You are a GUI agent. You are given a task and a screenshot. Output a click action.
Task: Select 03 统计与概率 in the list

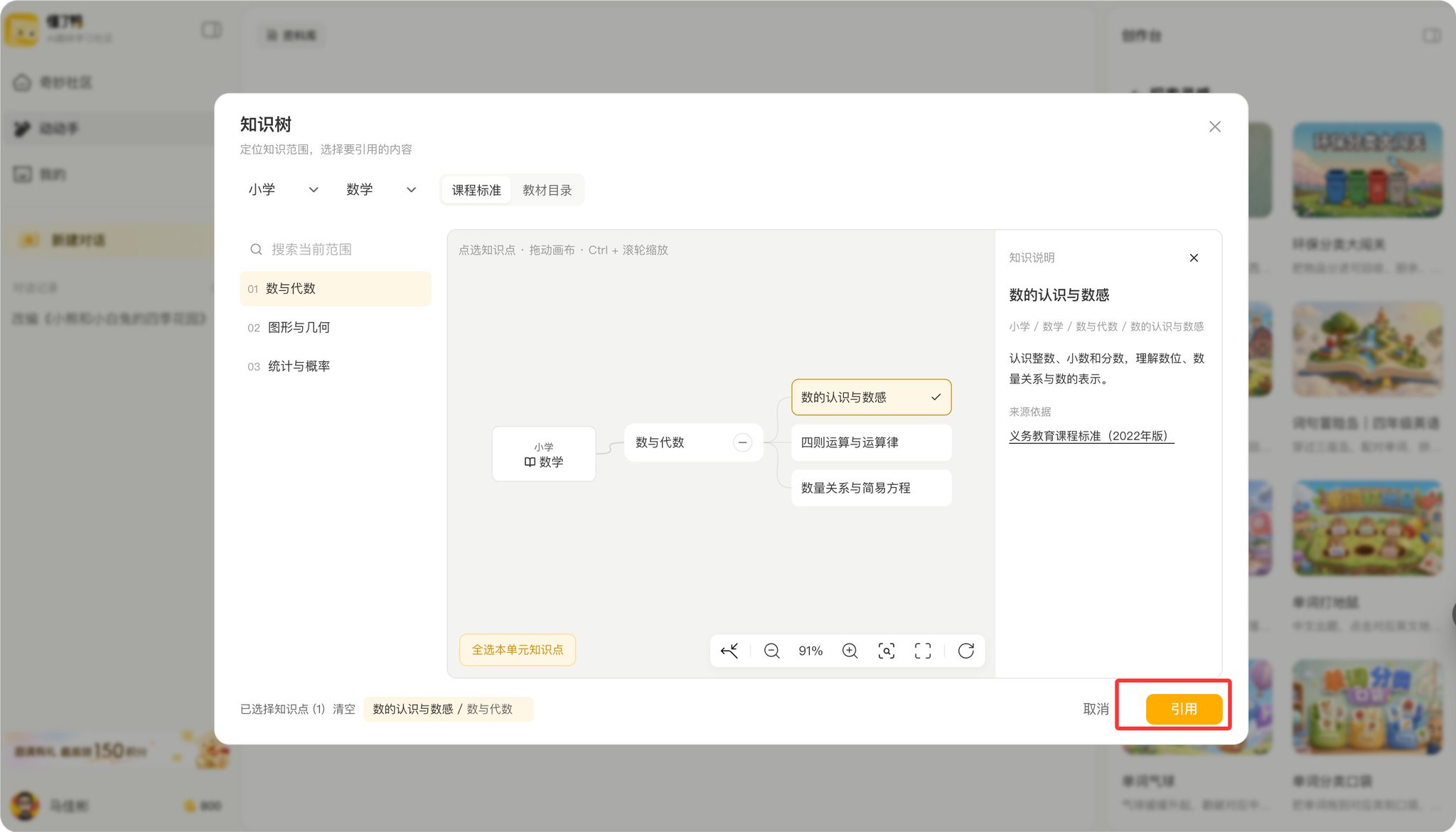pos(336,366)
